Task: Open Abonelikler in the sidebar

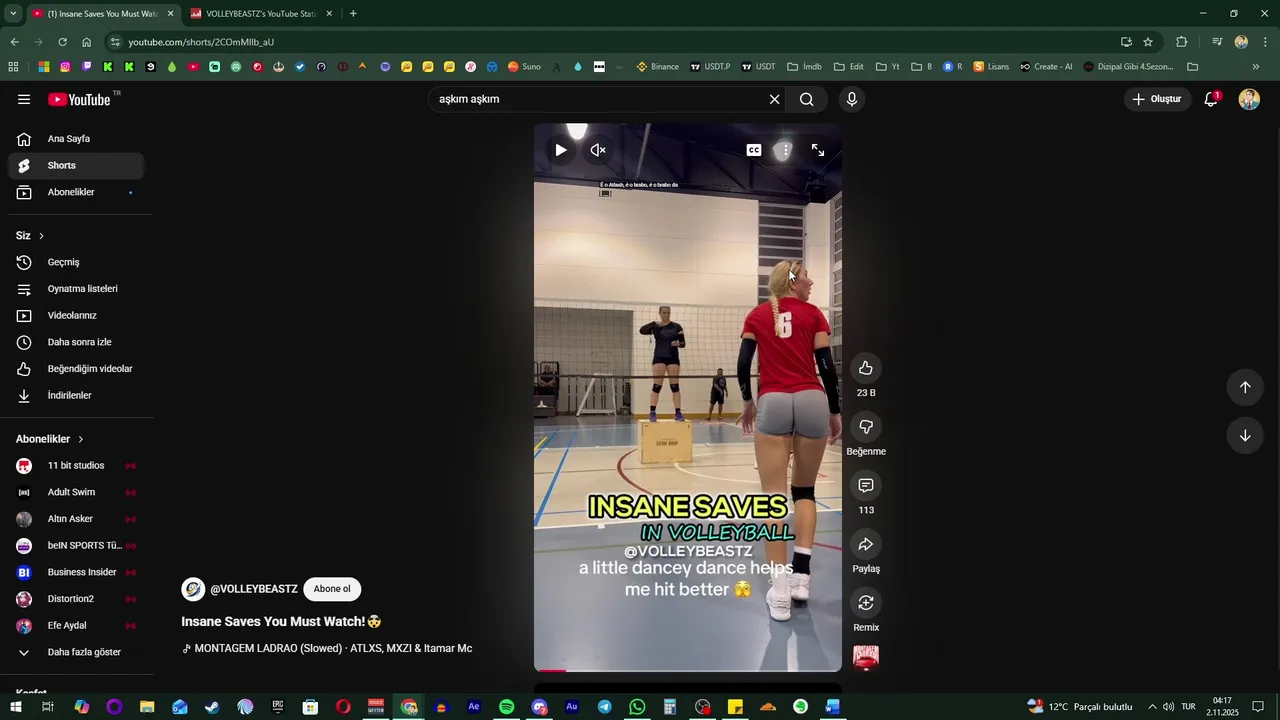Action: (77, 192)
